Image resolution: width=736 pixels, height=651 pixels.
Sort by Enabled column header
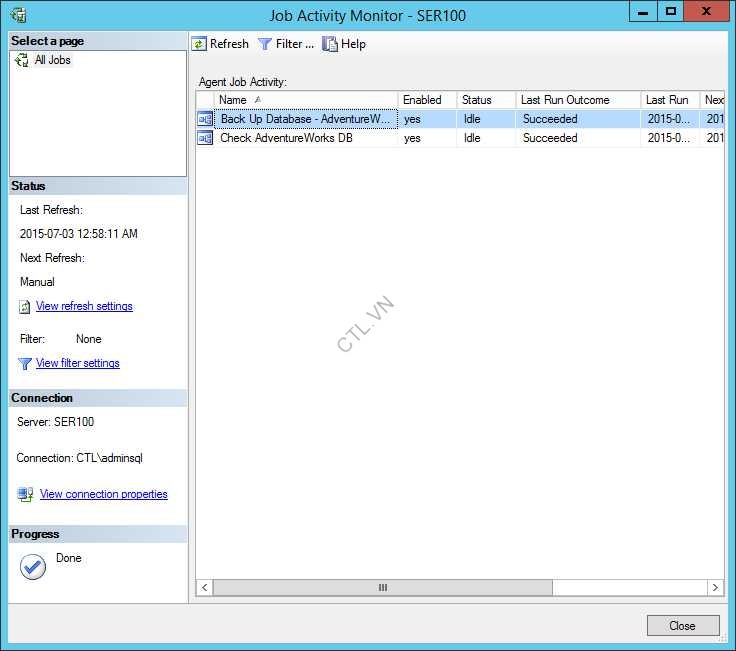point(425,100)
